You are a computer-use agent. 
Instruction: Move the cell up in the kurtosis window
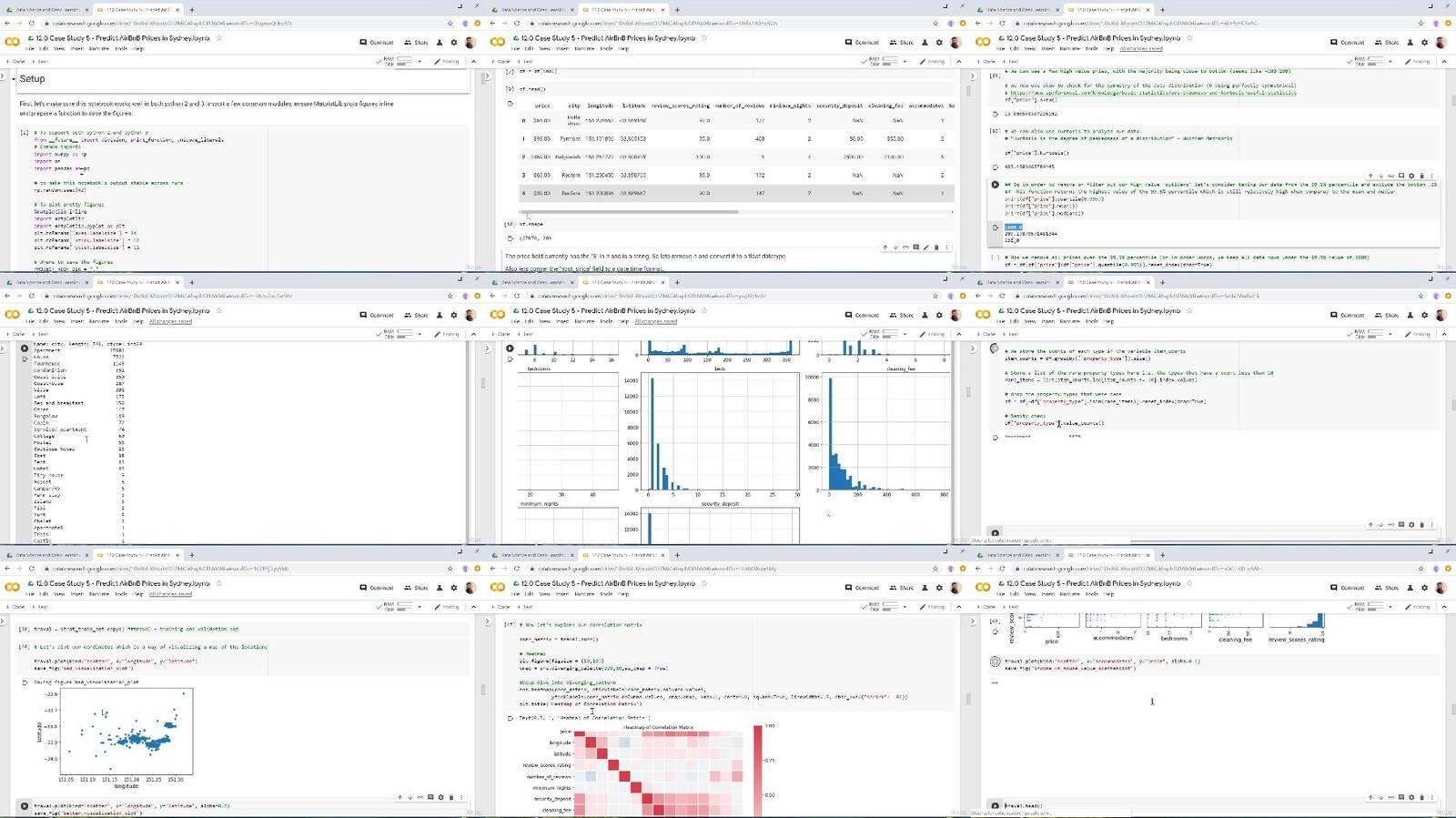1370,176
